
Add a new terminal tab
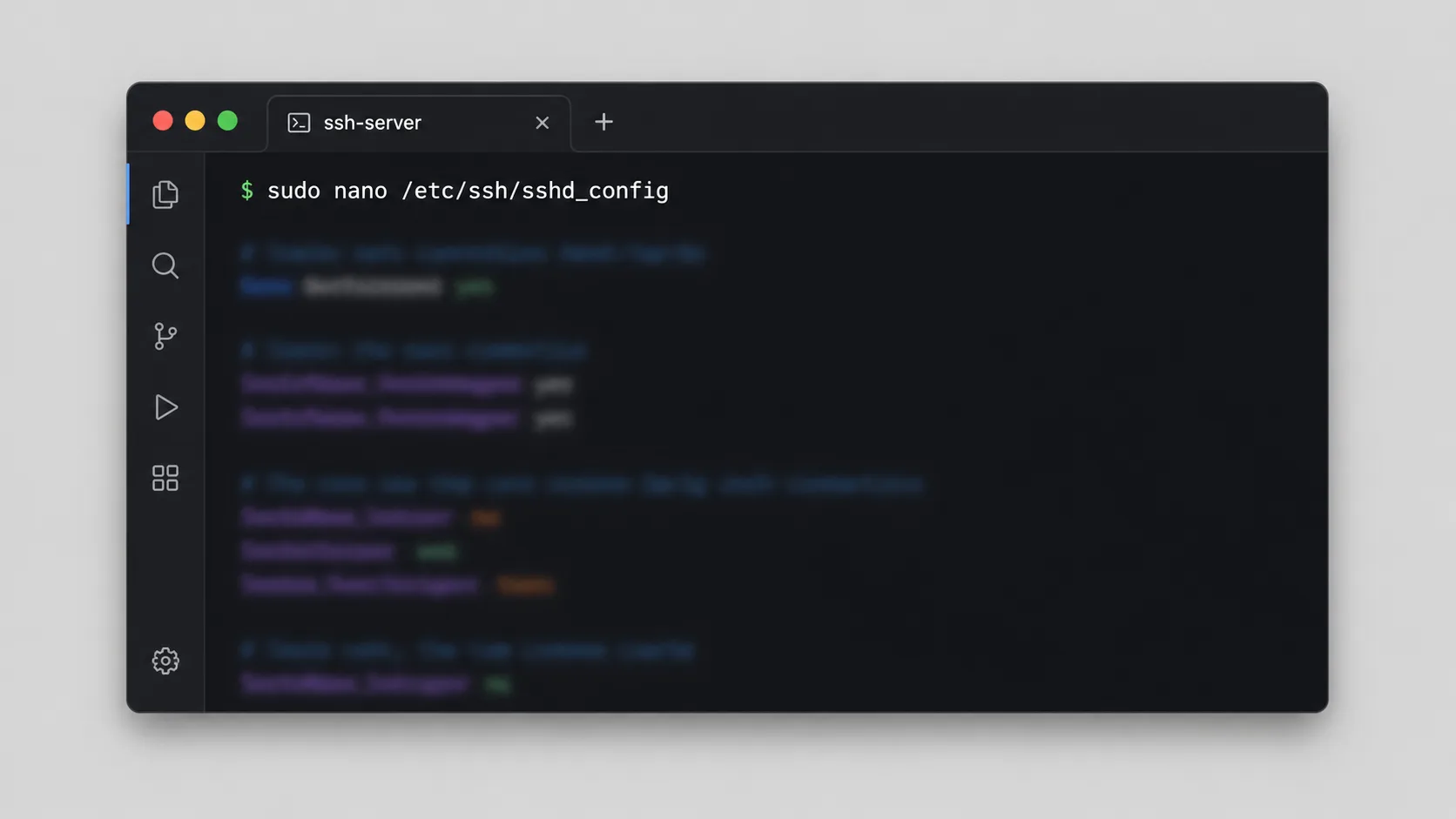point(603,122)
